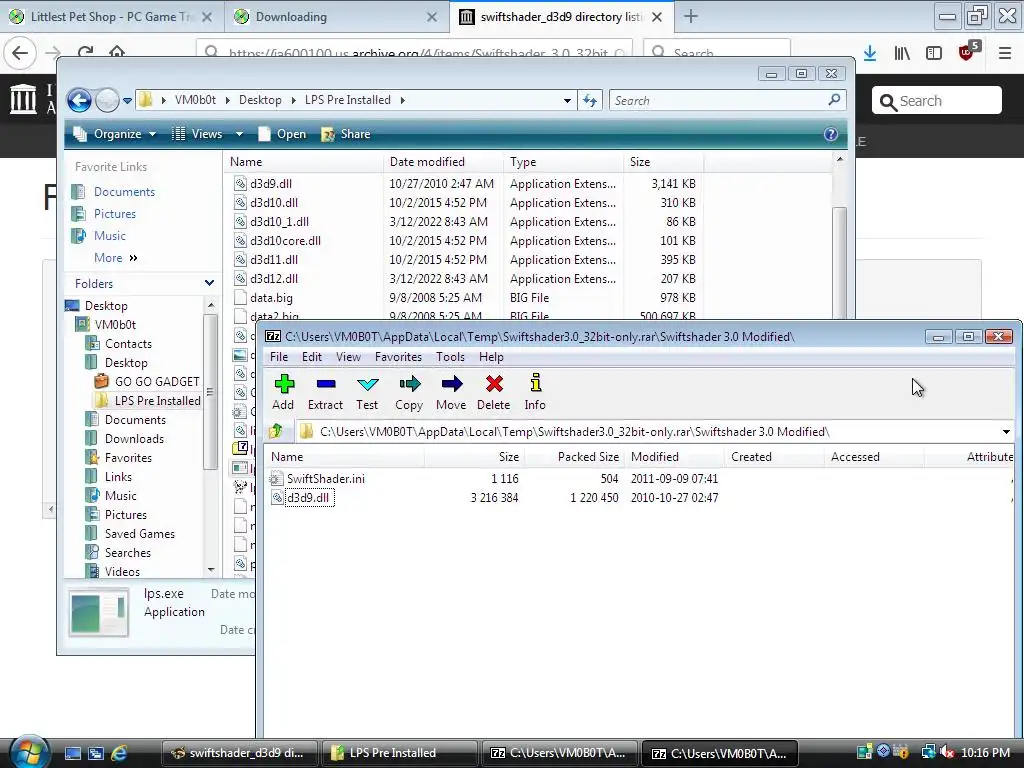Sort by Date modified column in Explorer
Screen dimensions: 1024x768
pyautogui.click(x=444, y=161)
